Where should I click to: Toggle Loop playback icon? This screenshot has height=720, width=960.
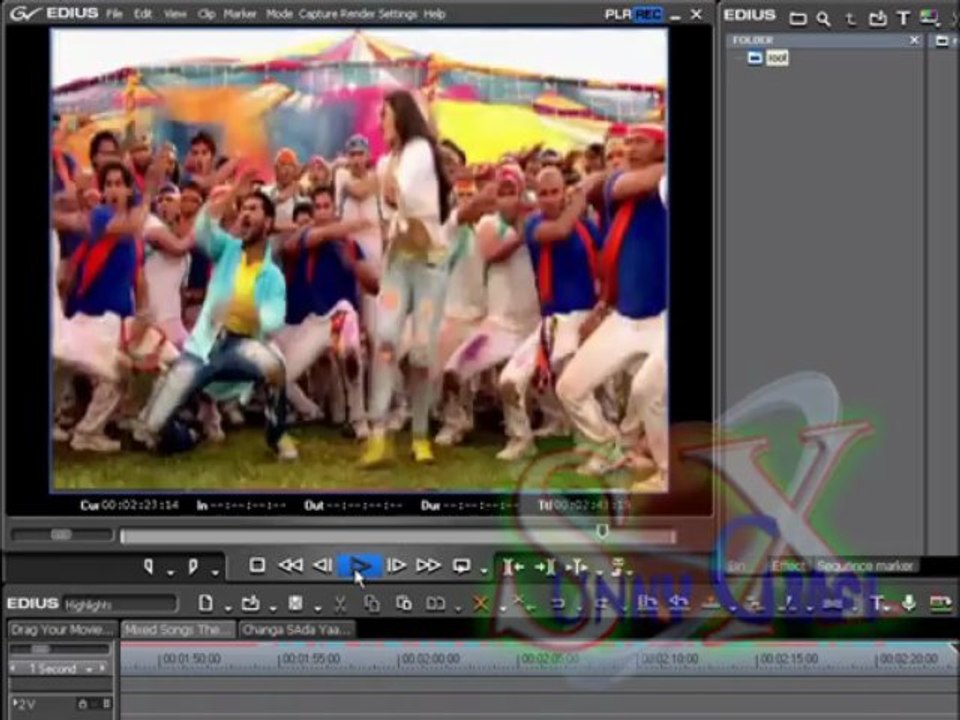coord(461,566)
